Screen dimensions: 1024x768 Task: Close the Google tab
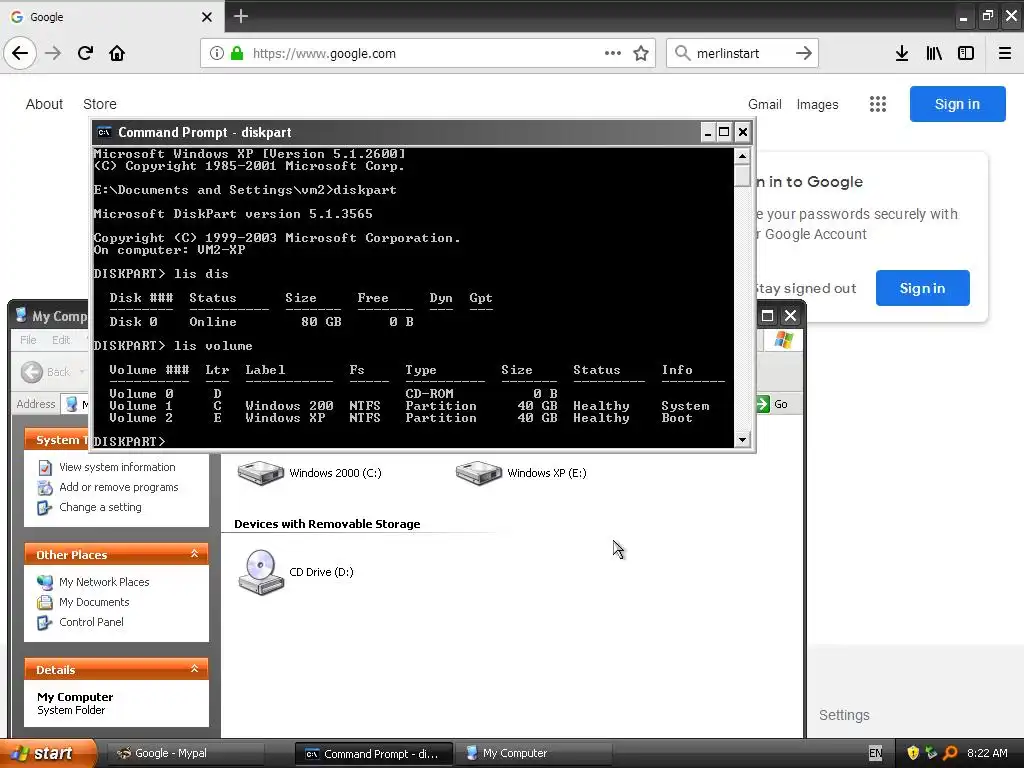[x=207, y=16]
